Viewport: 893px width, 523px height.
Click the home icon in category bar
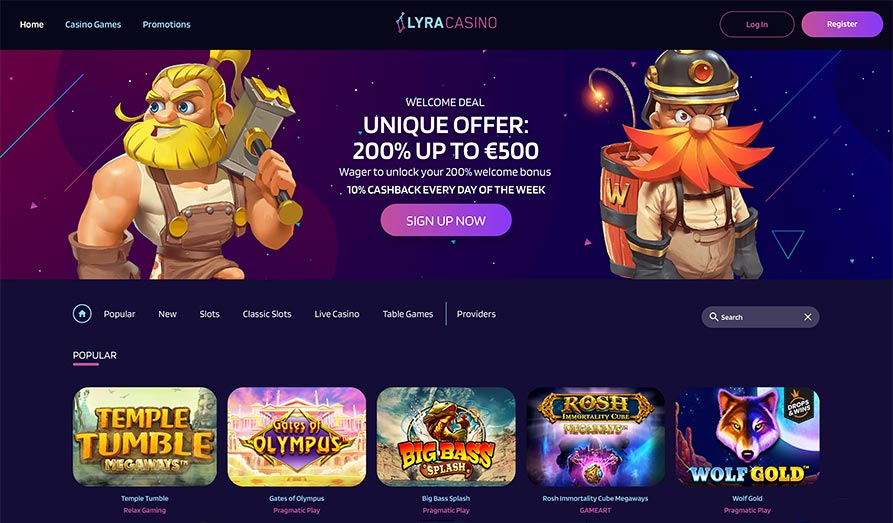(x=82, y=313)
